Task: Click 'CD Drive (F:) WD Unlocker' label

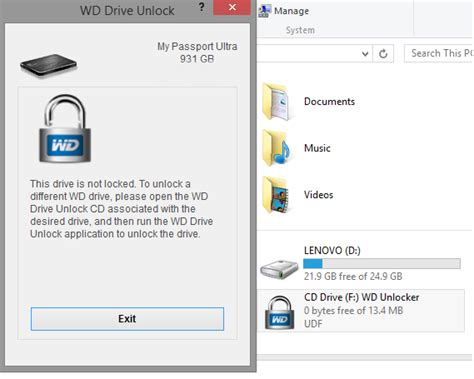Action: click(362, 297)
